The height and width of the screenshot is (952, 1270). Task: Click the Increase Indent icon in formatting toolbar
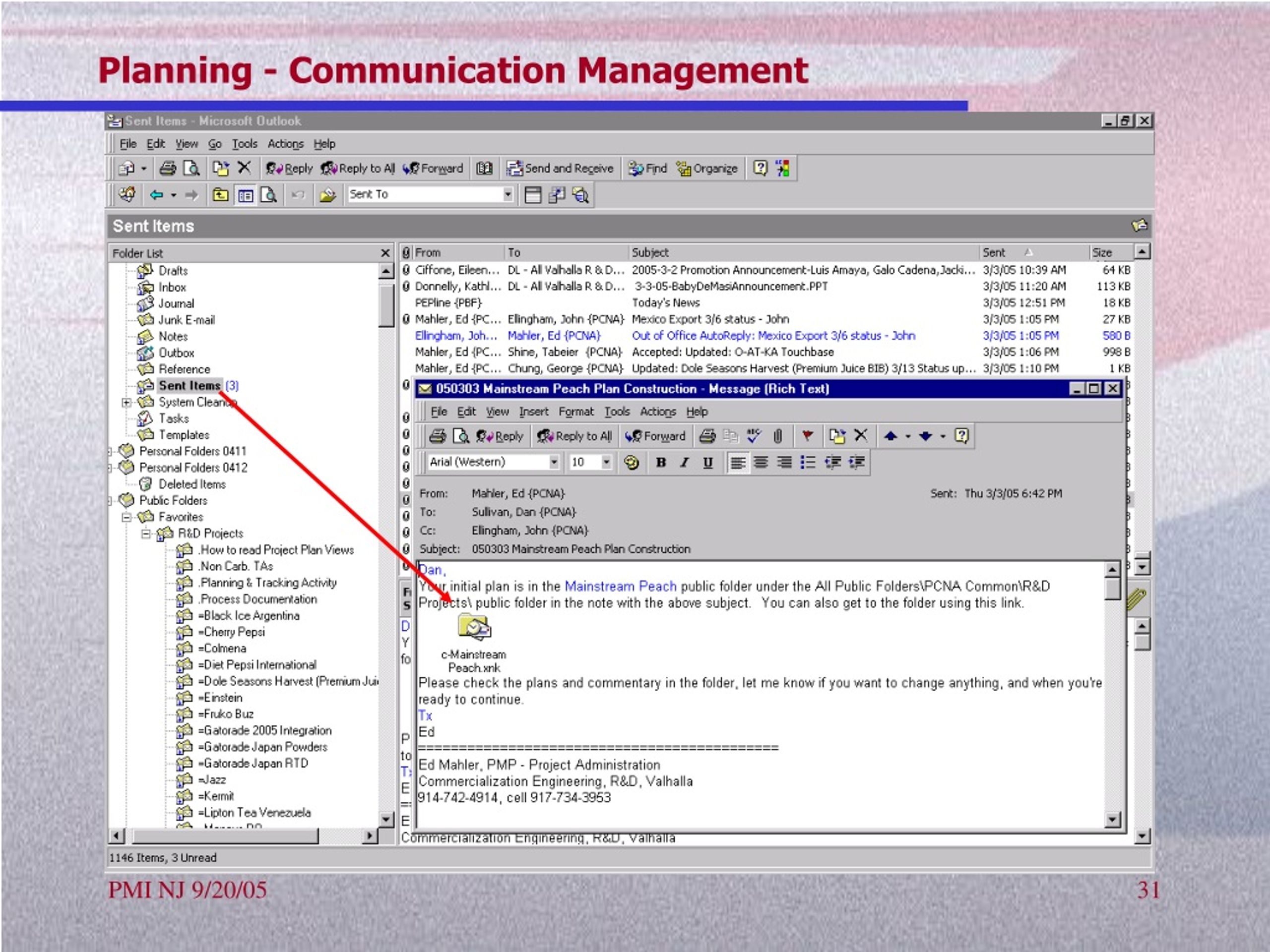point(857,462)
